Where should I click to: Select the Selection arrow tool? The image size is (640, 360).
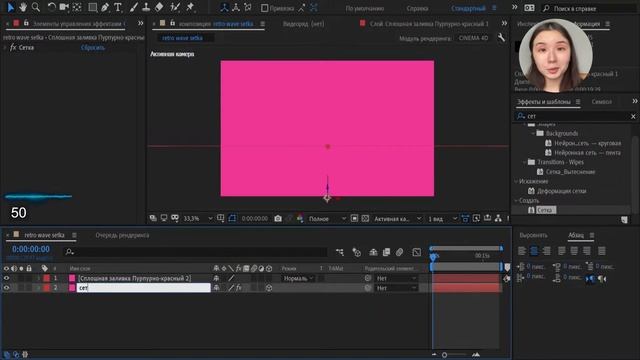click(x=11, y=7)
